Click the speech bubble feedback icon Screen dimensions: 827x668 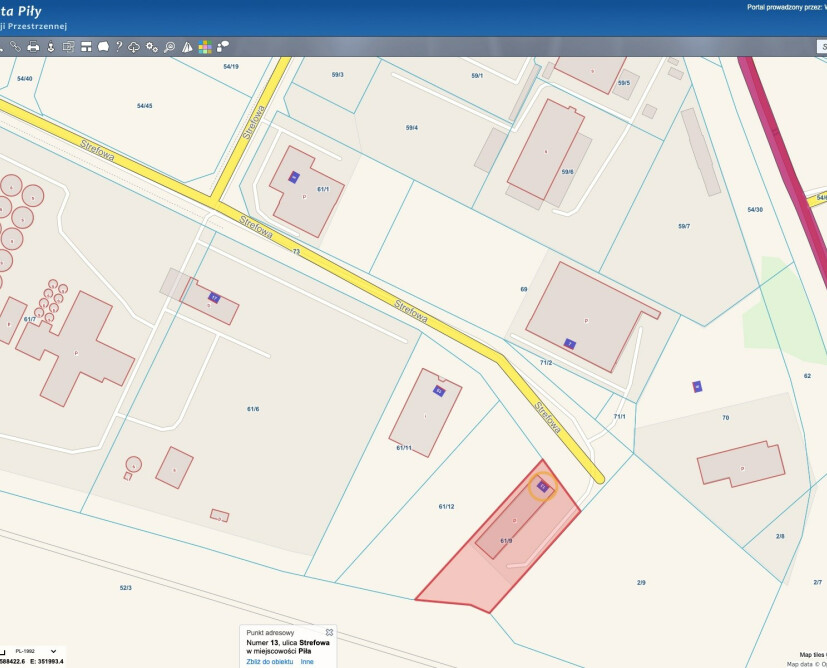click(x=222, y=47)
